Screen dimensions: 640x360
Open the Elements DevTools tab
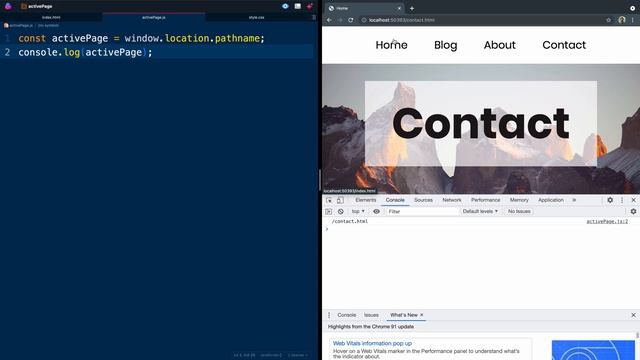366,200
